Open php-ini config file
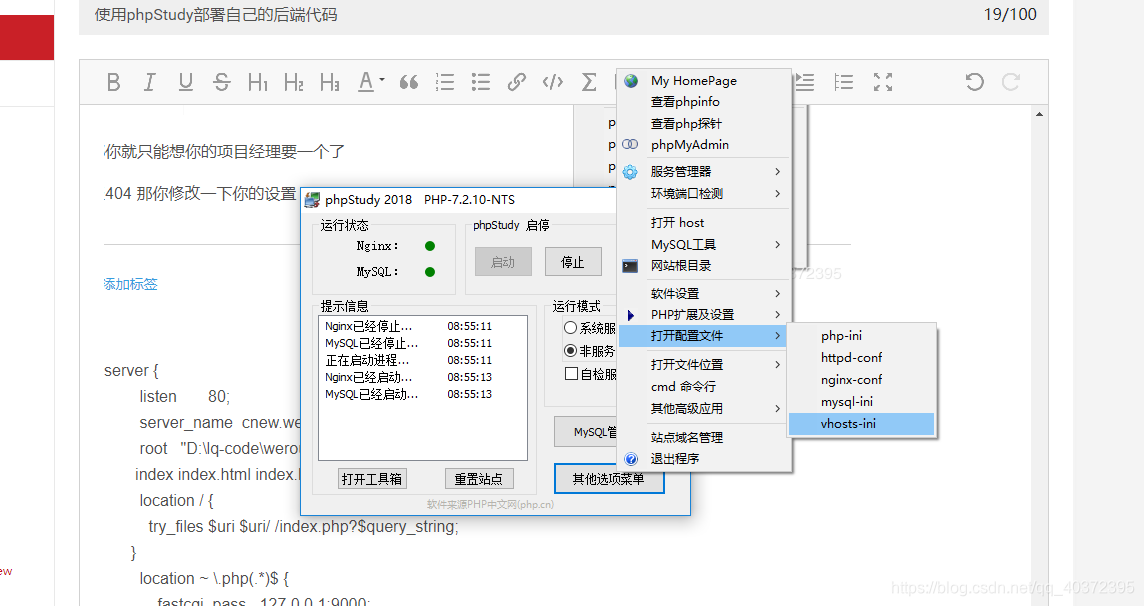The width and height of the screenshot is (1144, 606). coord(862,335)
